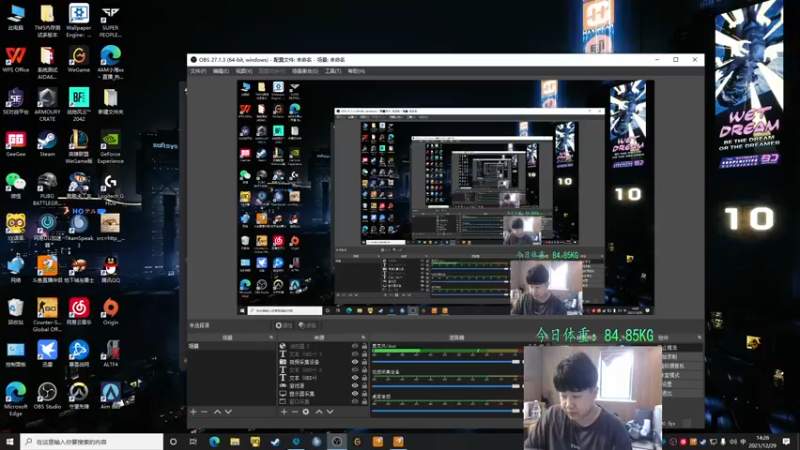The width and height of the screenshot is (800, 450).
Task: Move source down with arrow icon
Action: [x=330, y=411]
